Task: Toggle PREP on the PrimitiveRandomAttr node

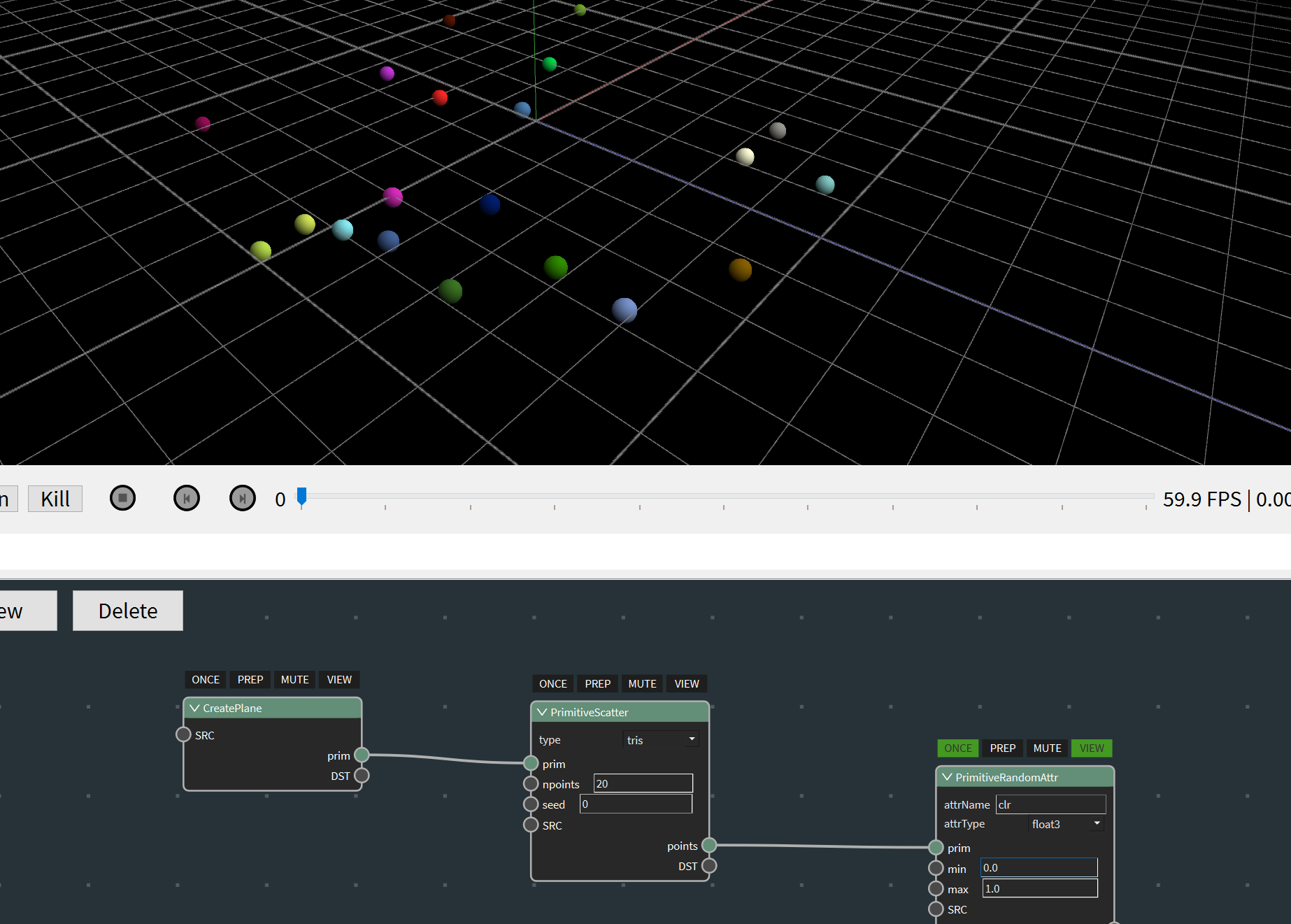Action: (x=1003, y=748)
